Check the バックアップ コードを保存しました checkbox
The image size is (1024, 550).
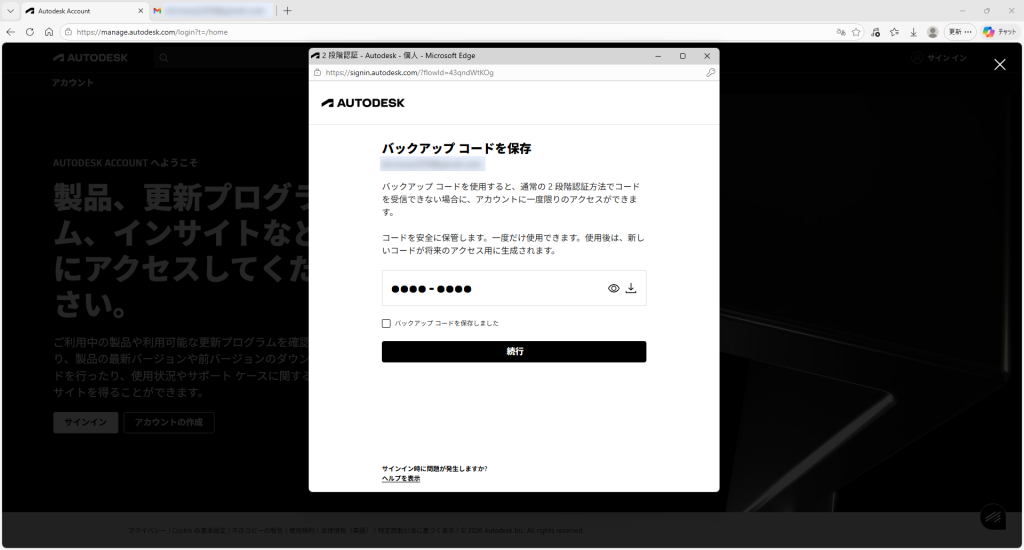coord(386,323)
